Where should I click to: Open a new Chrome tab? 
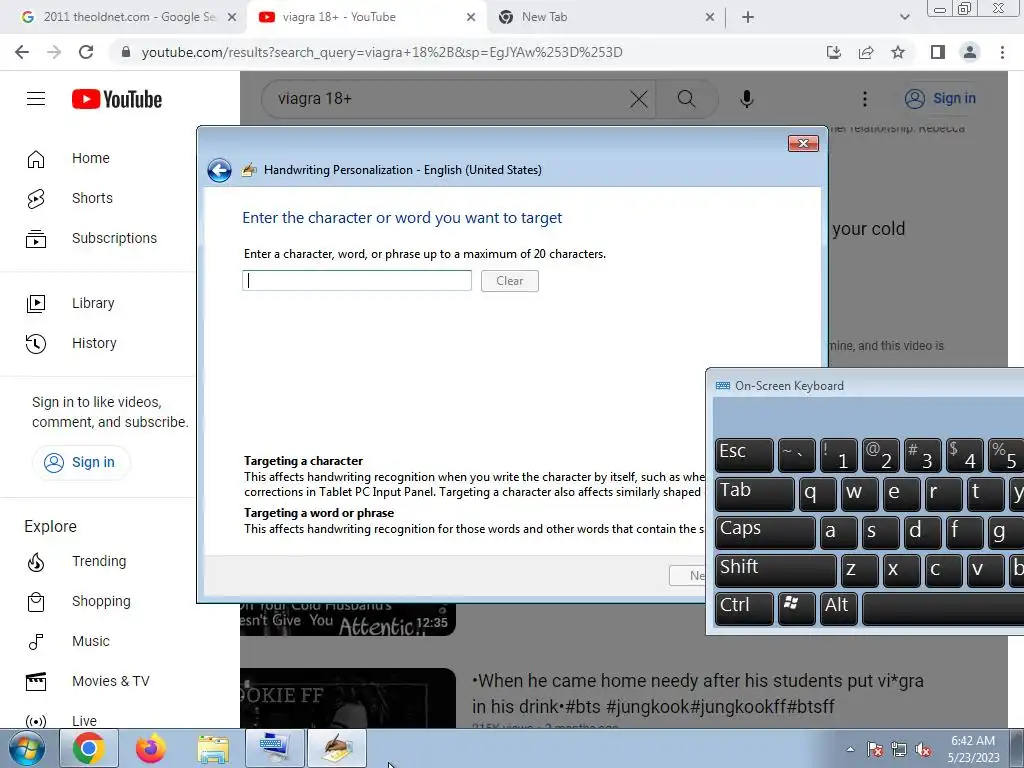748,18
